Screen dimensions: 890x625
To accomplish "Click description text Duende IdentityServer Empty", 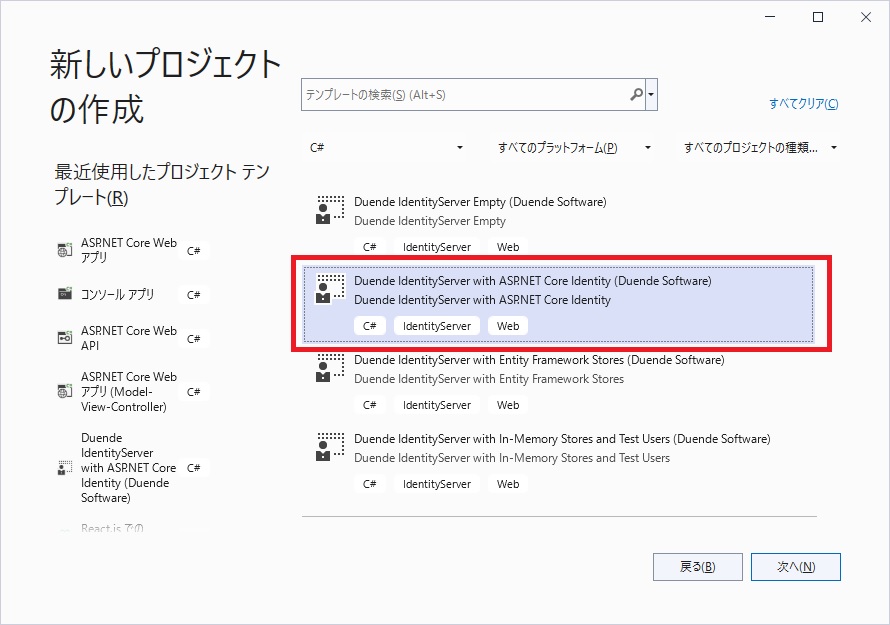I will tap(430, 221).
